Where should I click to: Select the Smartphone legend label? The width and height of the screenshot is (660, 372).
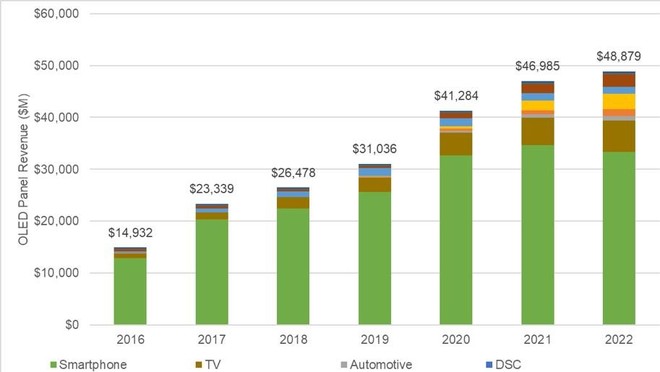[x=93, y=364]
